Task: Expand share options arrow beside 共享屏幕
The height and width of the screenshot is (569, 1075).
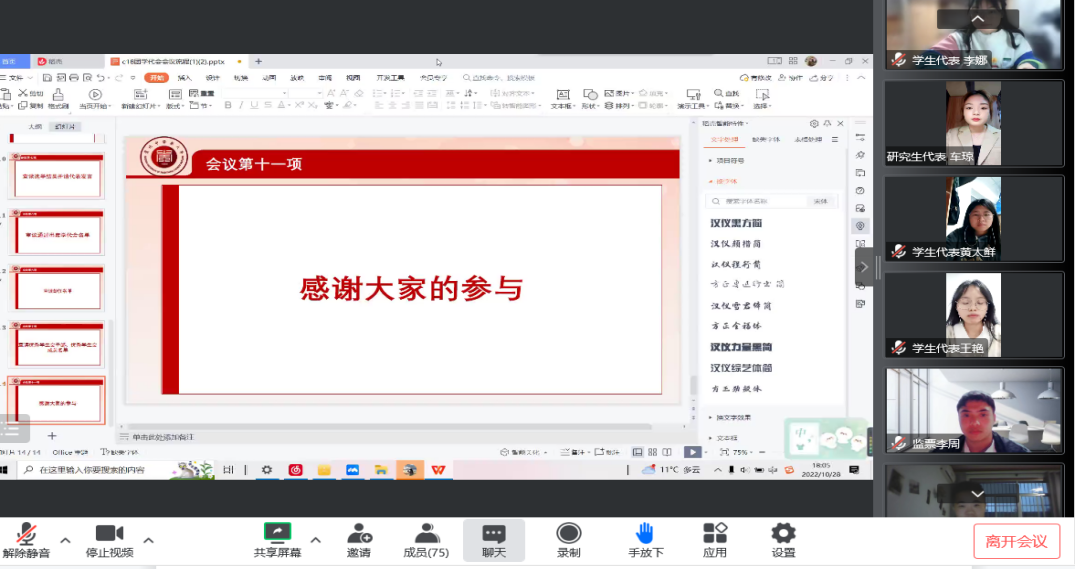Action: pos(315,541)
